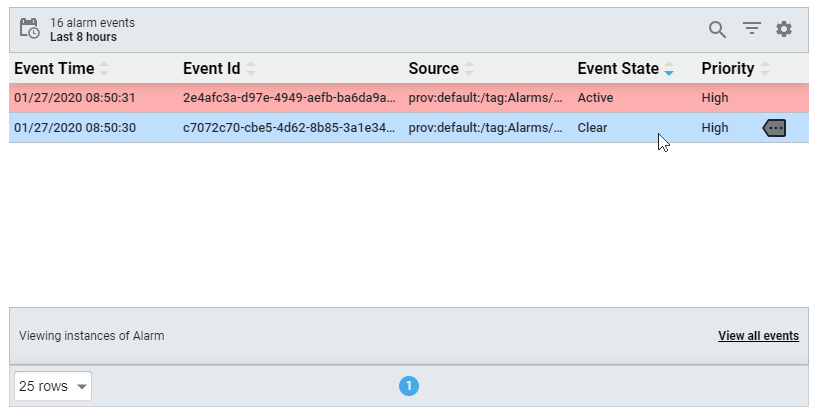
Task: Sort by Event Id arrows
Action: [x=251, y=69]
